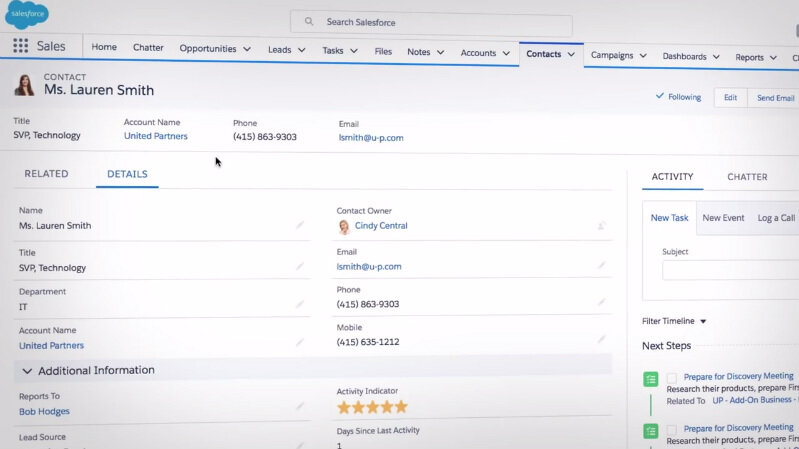The width and height of the screenshot is (799, 449).
Task: Toggle the Following button
Action: (678, 97)
